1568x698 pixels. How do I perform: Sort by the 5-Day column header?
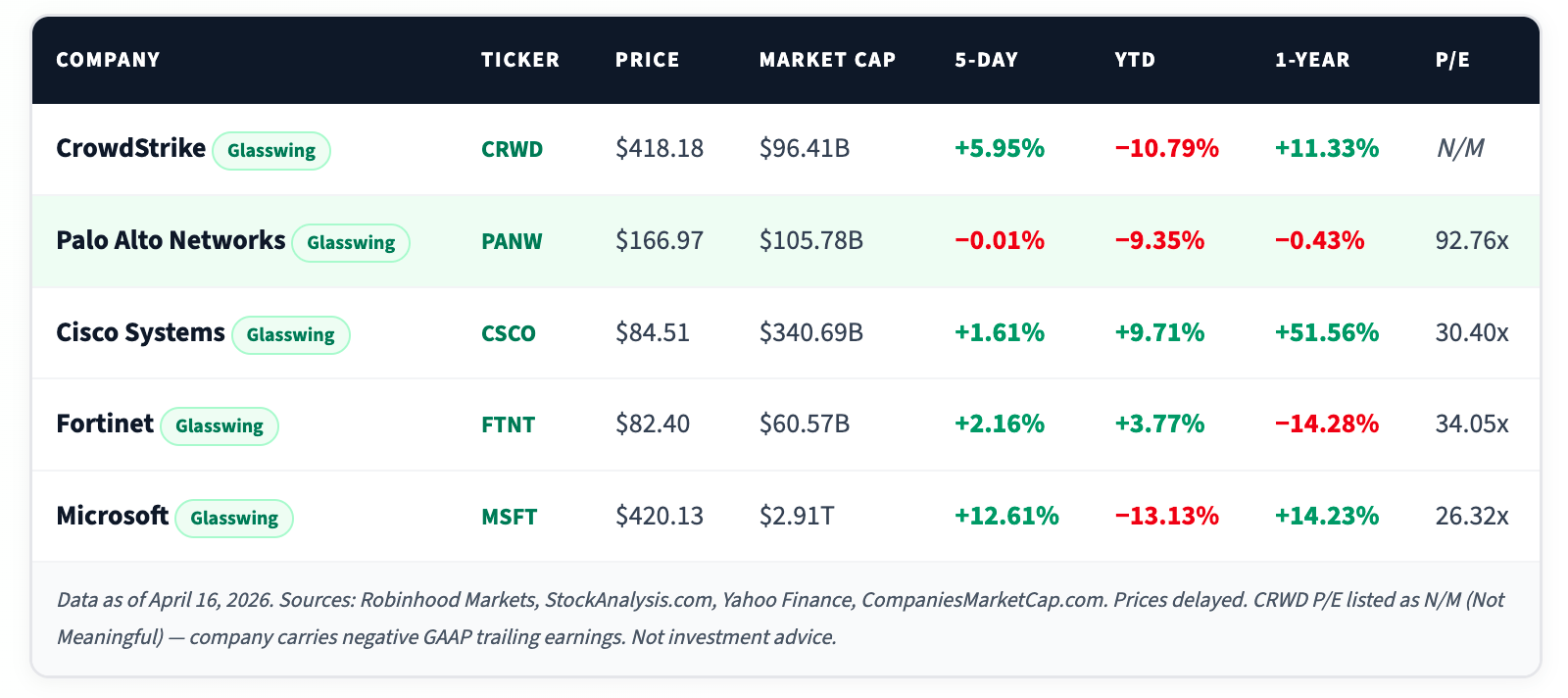(986, 60)
